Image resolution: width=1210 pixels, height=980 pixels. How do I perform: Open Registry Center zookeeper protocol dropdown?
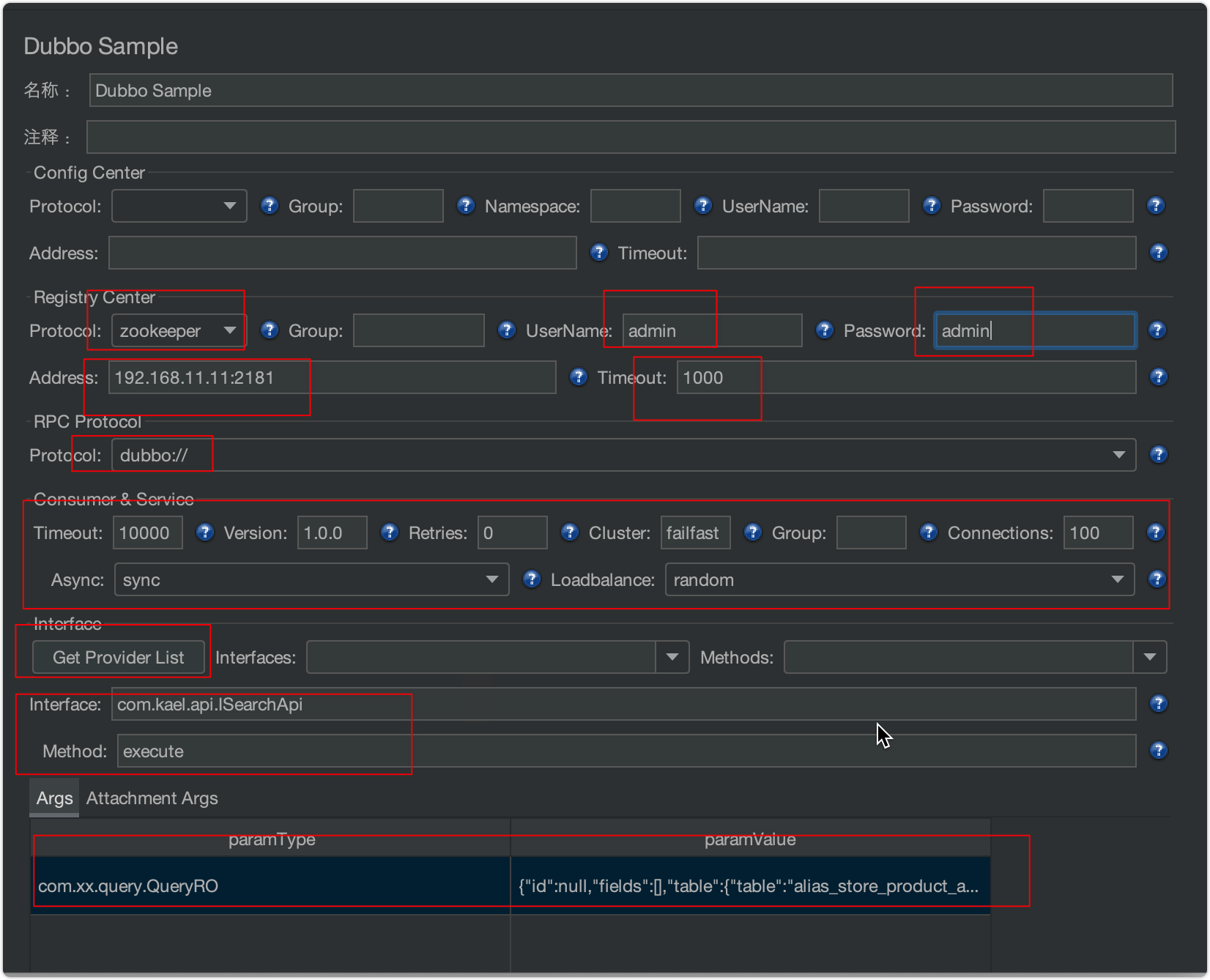coord(179,330)
